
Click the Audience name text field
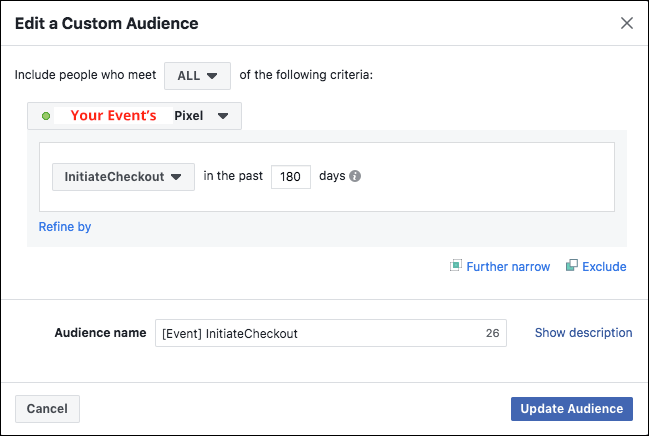pyautogui.click(x=331, y=333)
